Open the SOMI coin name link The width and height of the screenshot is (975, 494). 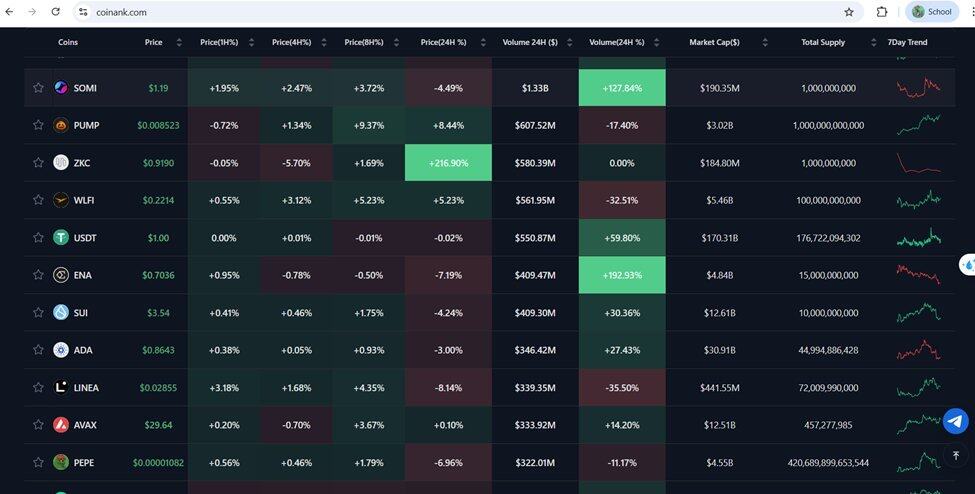[85, 88]
